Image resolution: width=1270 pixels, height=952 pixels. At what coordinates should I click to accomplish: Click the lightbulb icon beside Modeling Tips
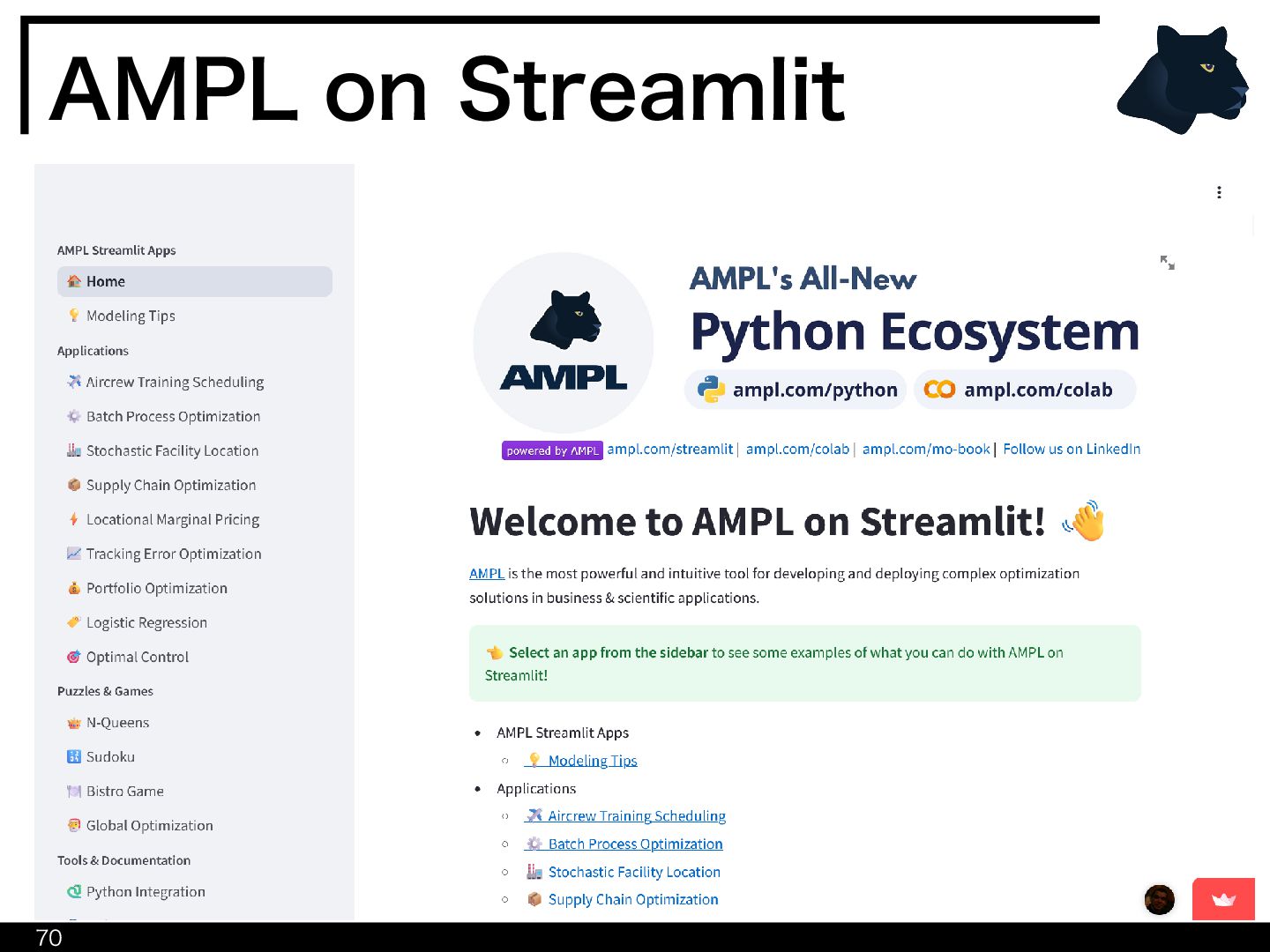click(74, 316)
